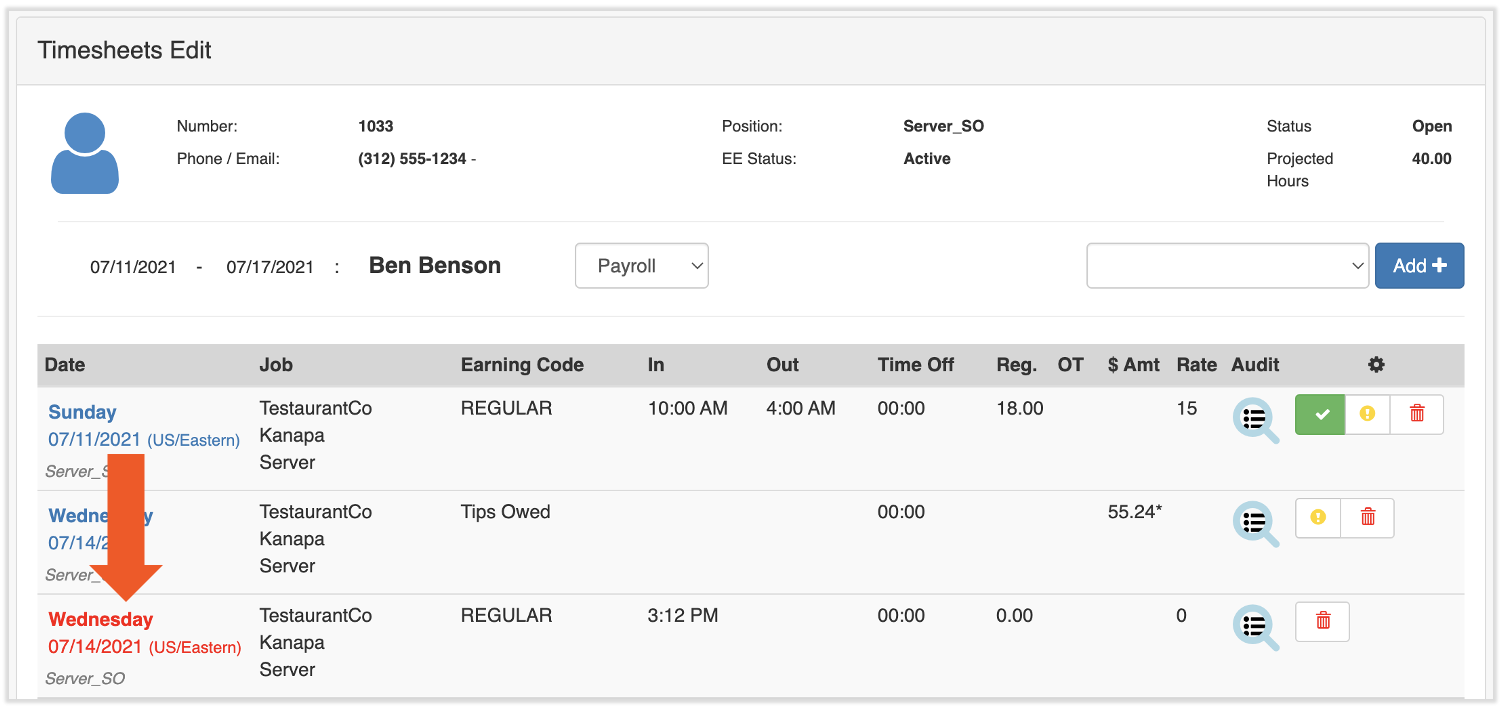
Task: Delete the Sunday timesheet entry
Action: click(1417, 413)
